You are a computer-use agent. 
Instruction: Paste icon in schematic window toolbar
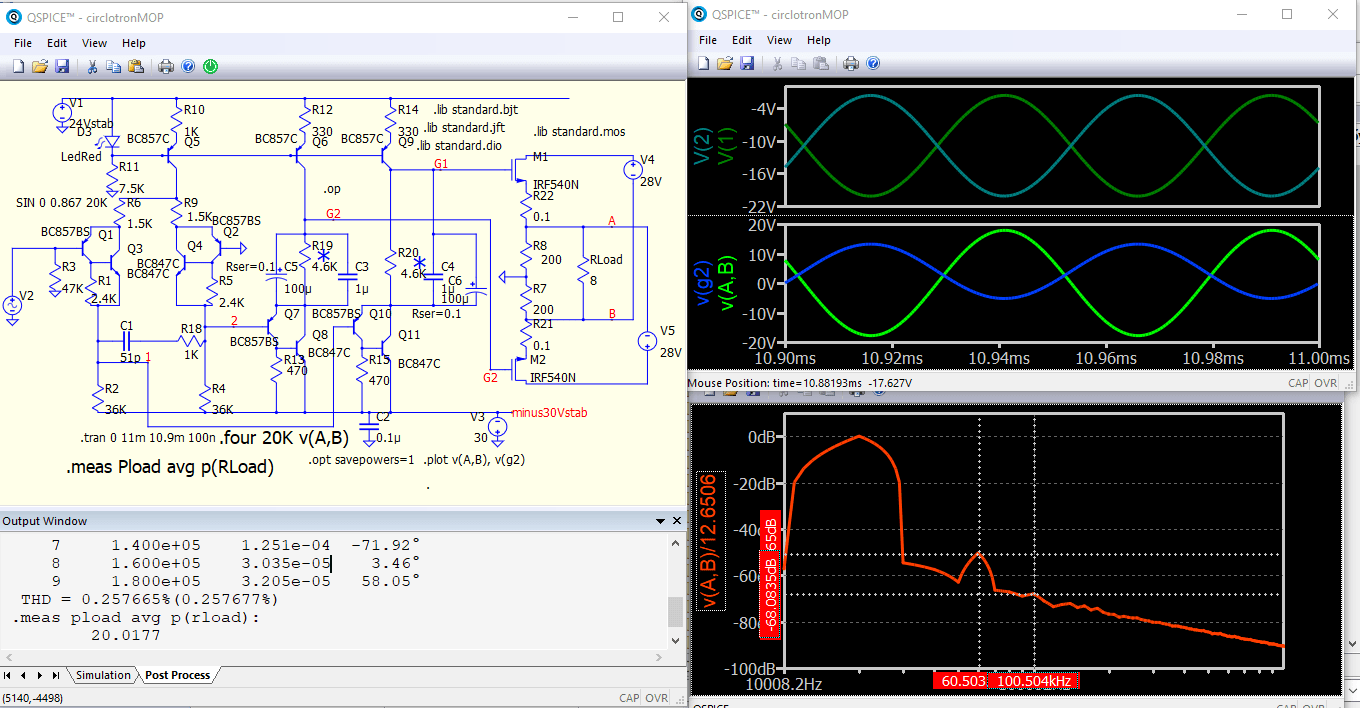tap(136, 66)
